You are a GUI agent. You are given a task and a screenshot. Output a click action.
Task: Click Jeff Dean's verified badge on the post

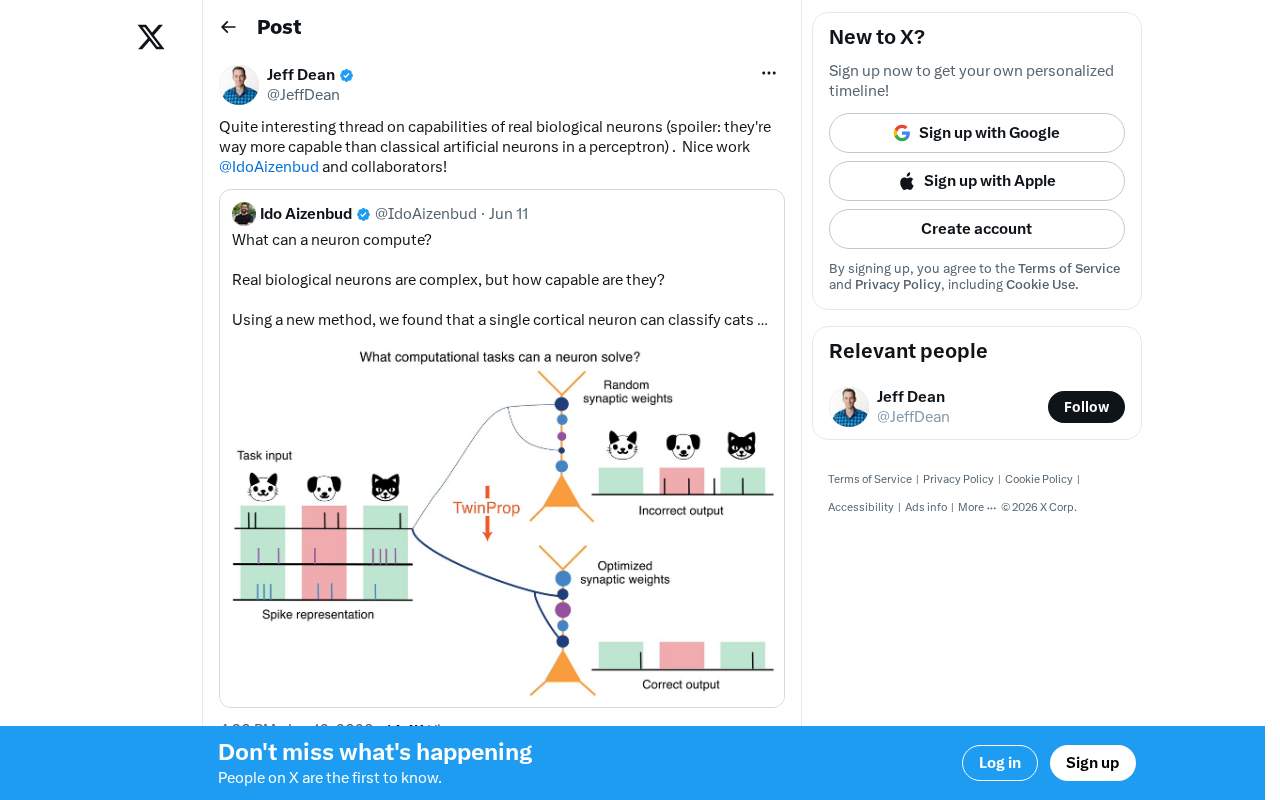coord(347,75)
